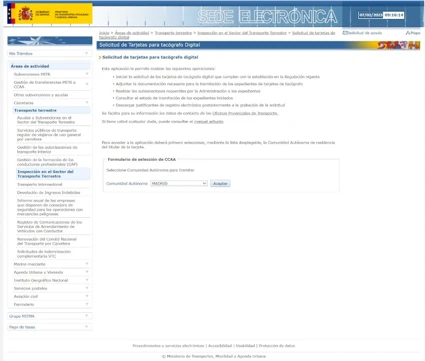Open Transporte internacional sidebar item

[x=40, y=184]
